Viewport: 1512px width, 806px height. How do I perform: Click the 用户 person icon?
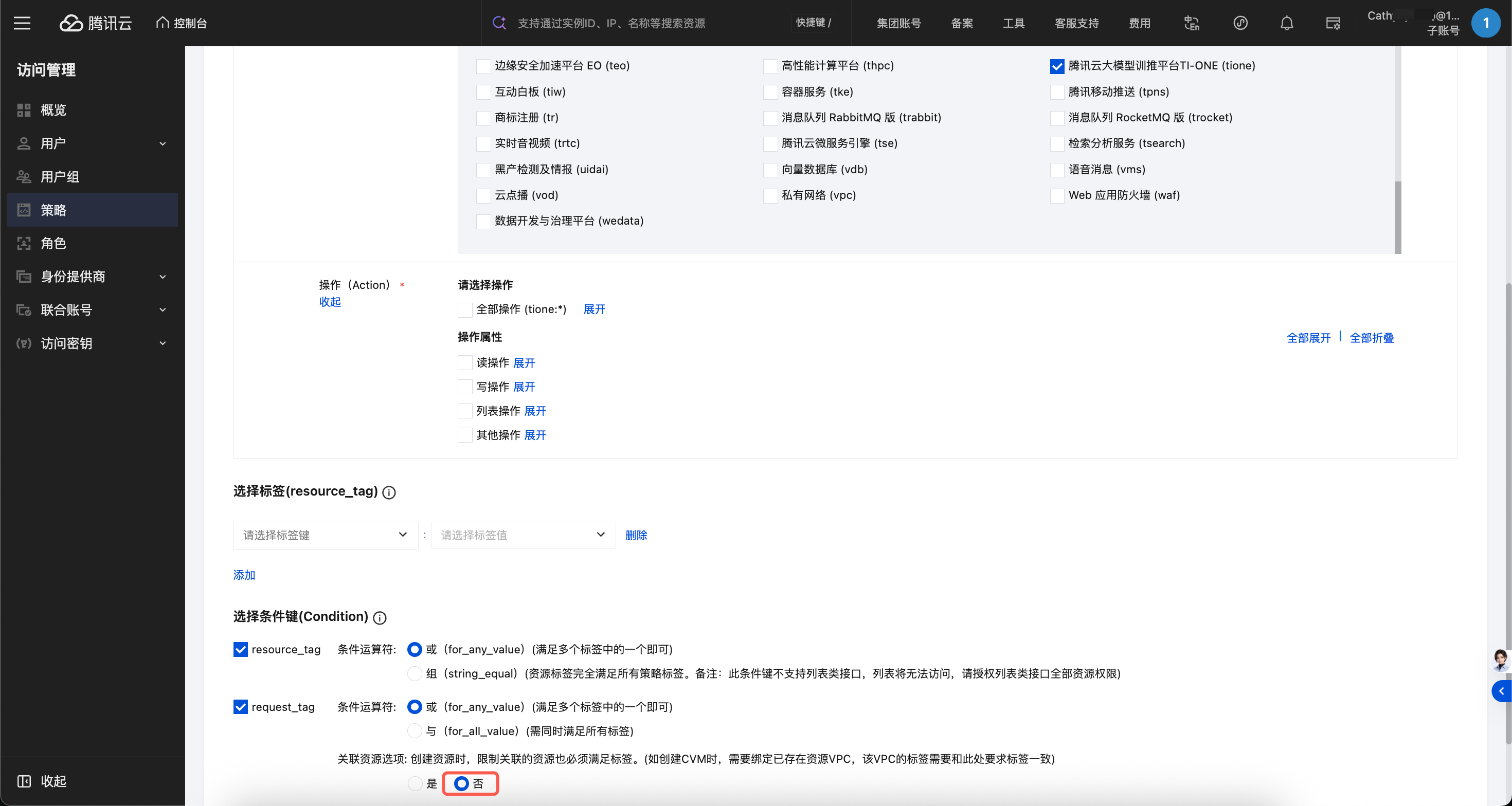(24, 144)
